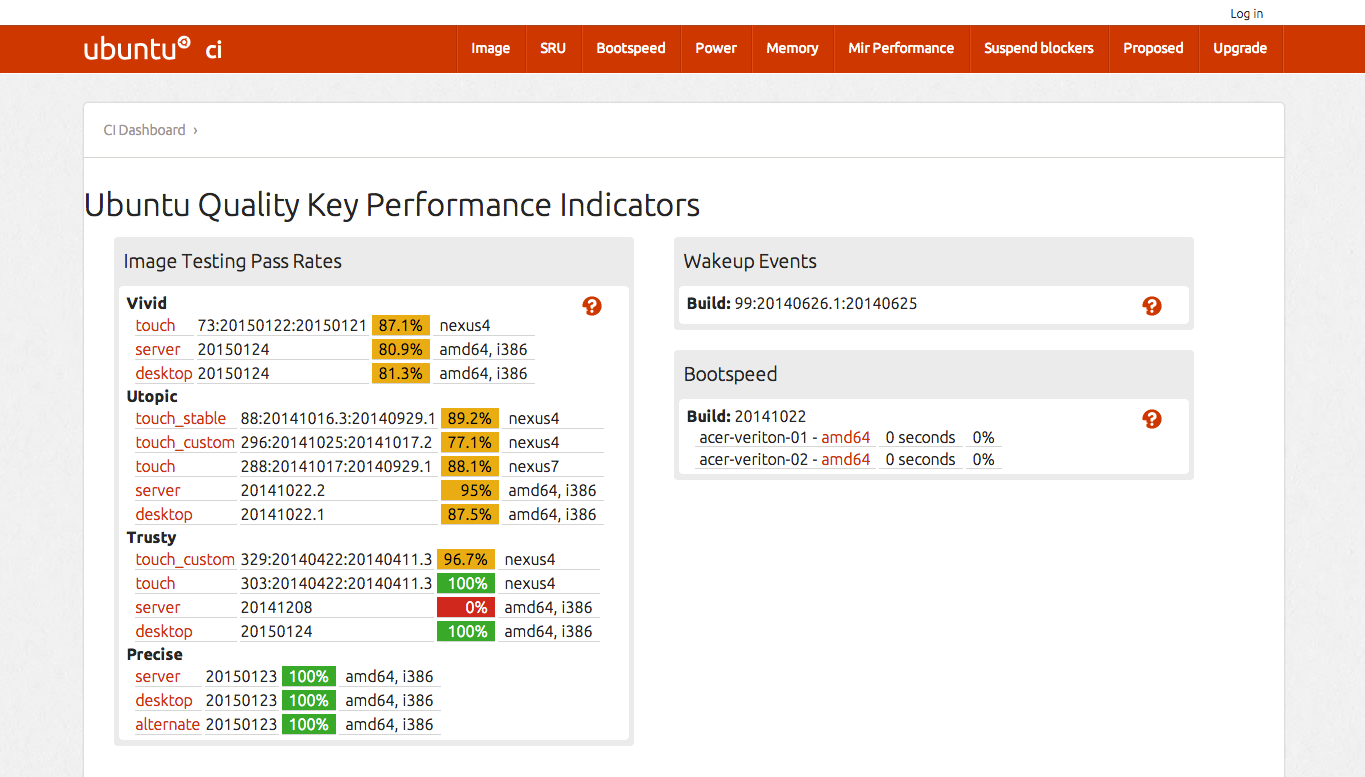Viewport: 1365px width, 777px height.
Task: Click amd64 link for acer-veriton-01
Action: pos(846,437)
